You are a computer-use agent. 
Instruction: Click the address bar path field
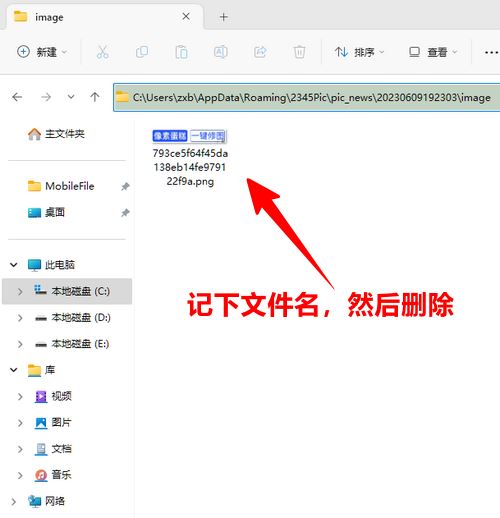pos(307,97)
